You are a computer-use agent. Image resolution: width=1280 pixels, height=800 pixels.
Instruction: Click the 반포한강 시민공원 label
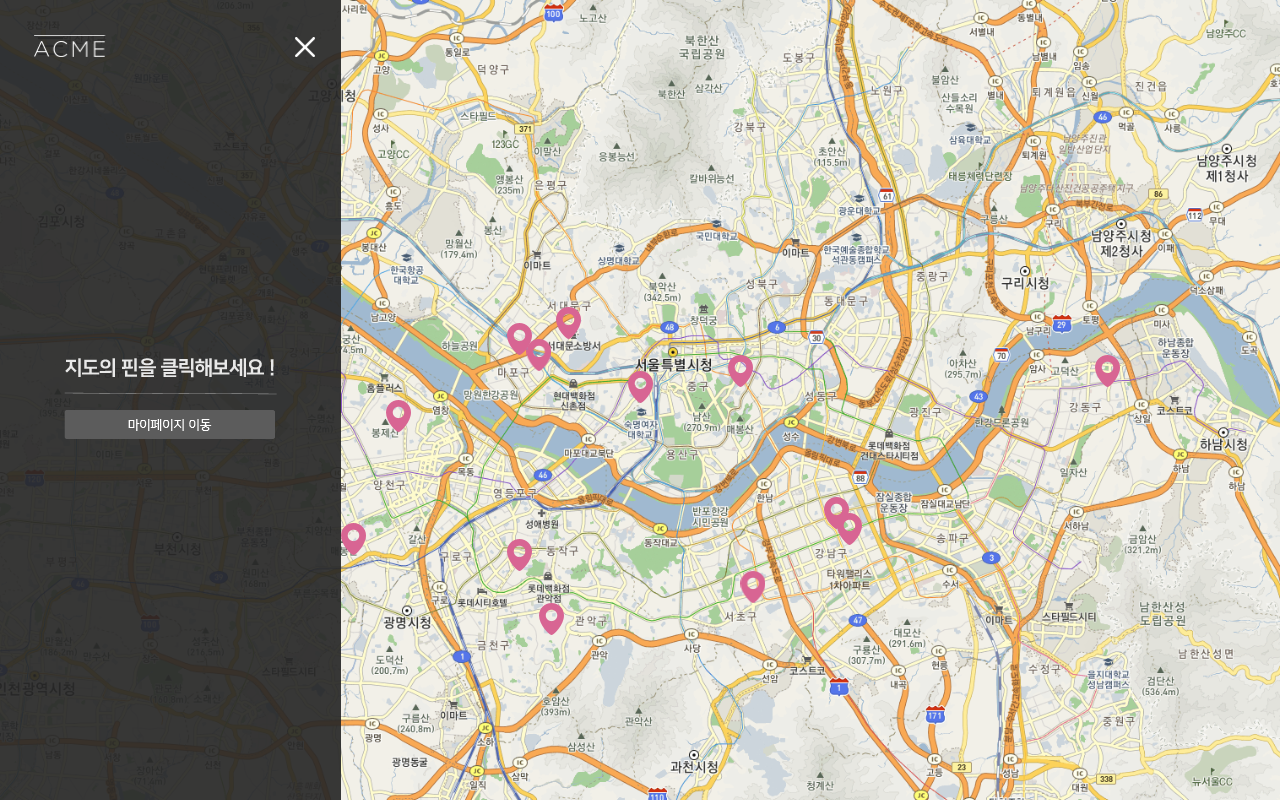coord(710,516)
